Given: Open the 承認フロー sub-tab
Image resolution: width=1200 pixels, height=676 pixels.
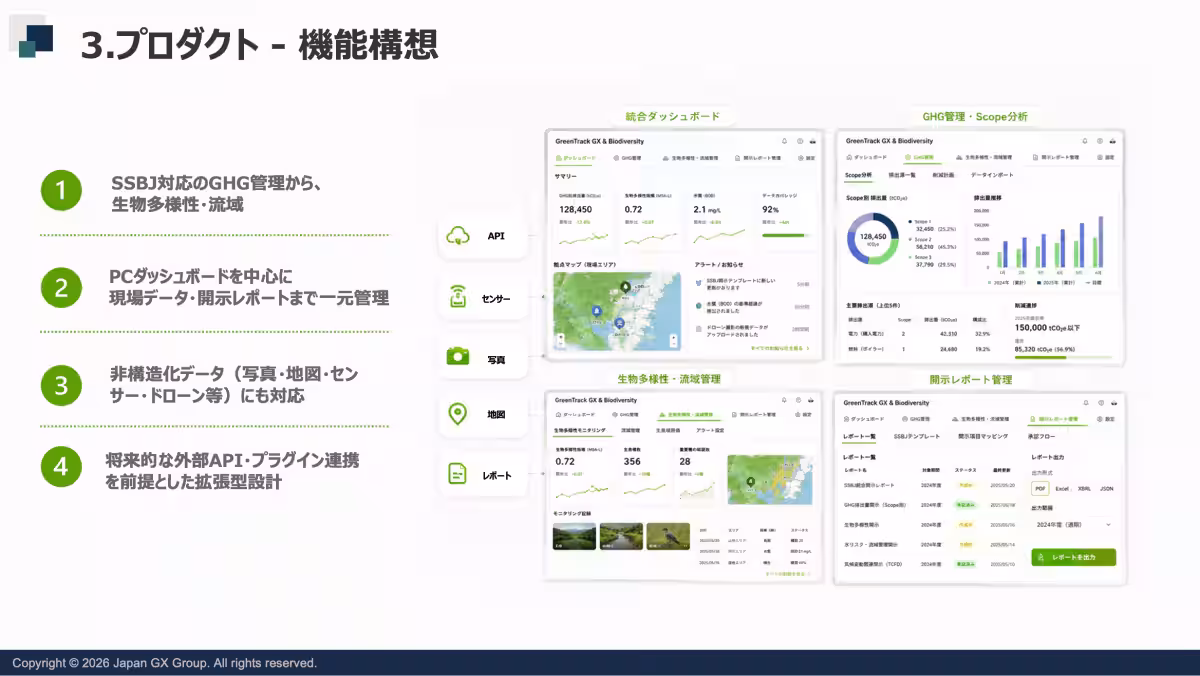Looking at the screenshot, I should point(1041,437).
